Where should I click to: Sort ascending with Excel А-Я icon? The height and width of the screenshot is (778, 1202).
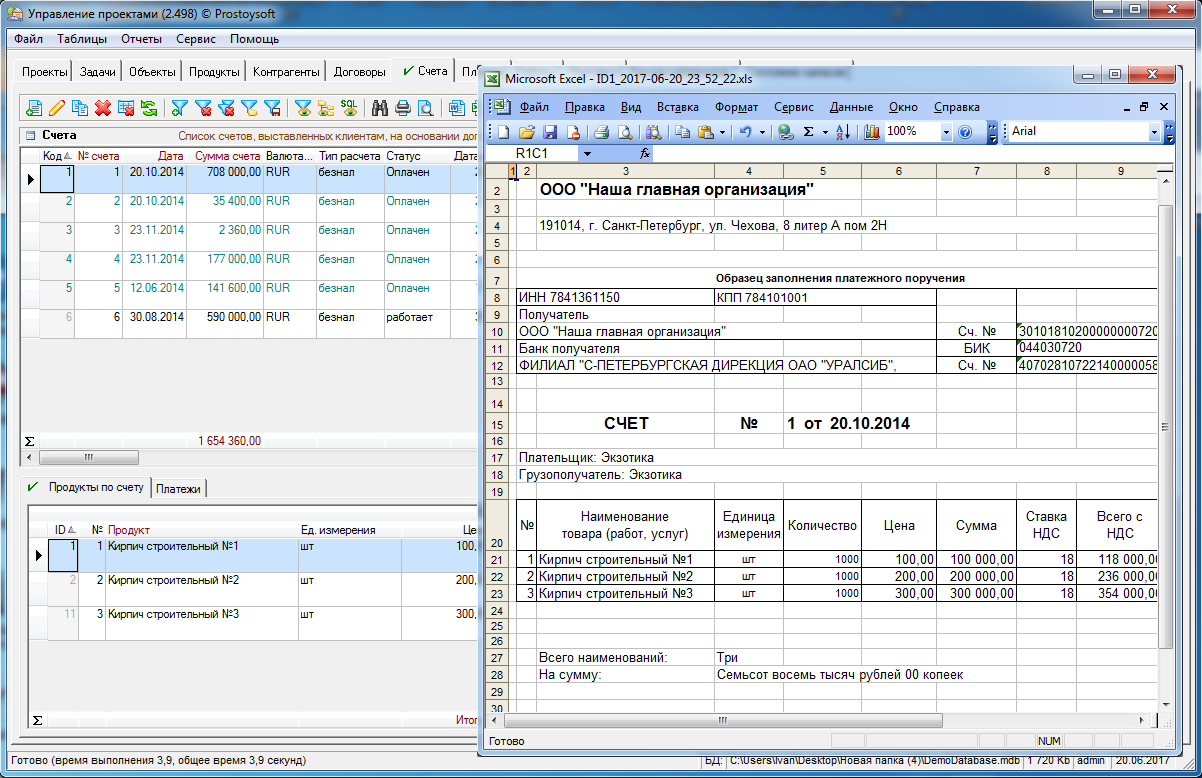842,131
